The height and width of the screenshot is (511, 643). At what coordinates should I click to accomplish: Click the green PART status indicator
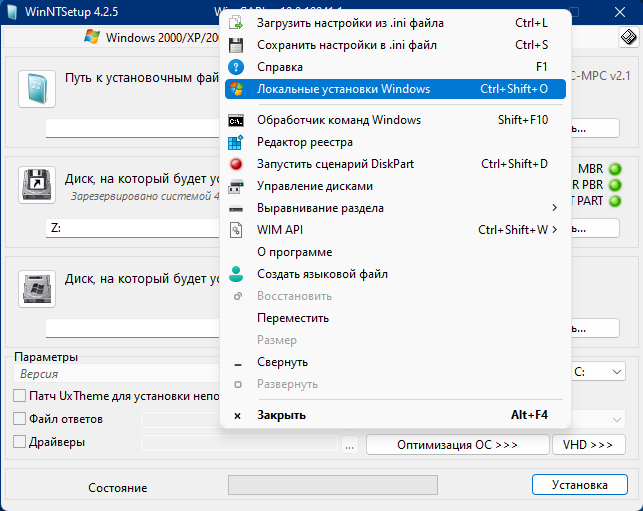click(x=615, y=201)
